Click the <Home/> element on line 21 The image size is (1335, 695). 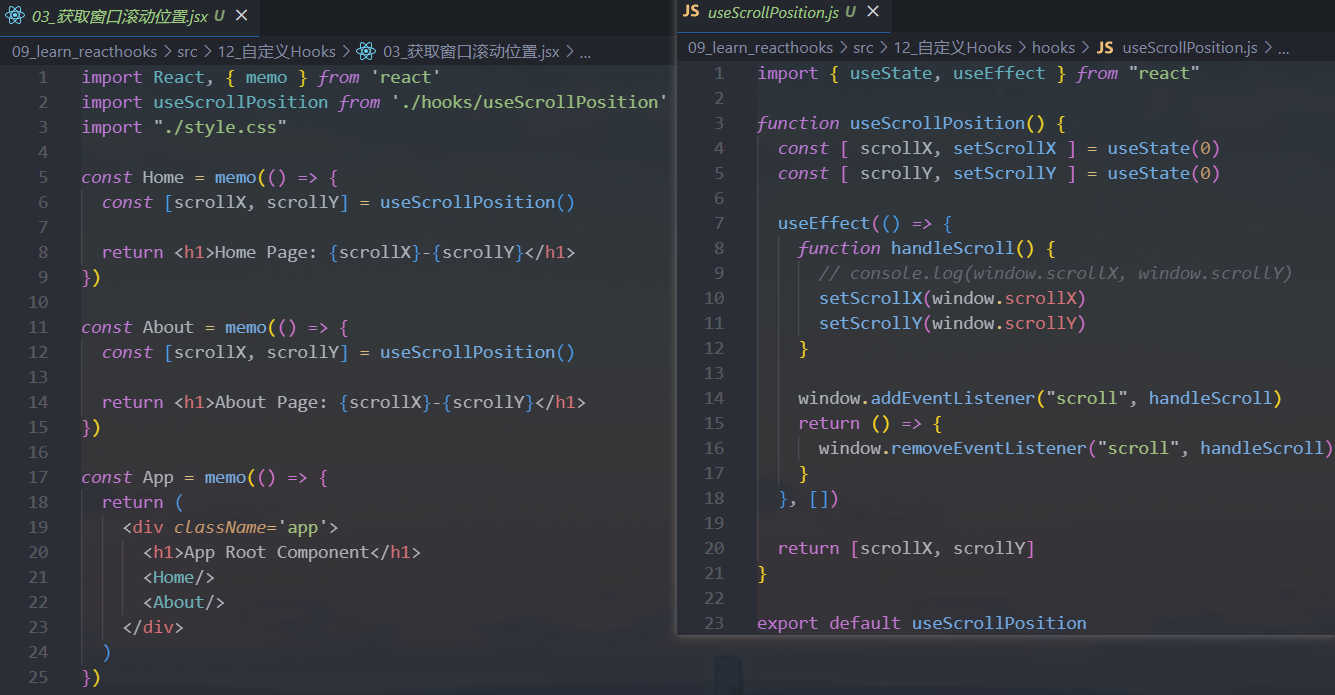click(x=179, y=577)
